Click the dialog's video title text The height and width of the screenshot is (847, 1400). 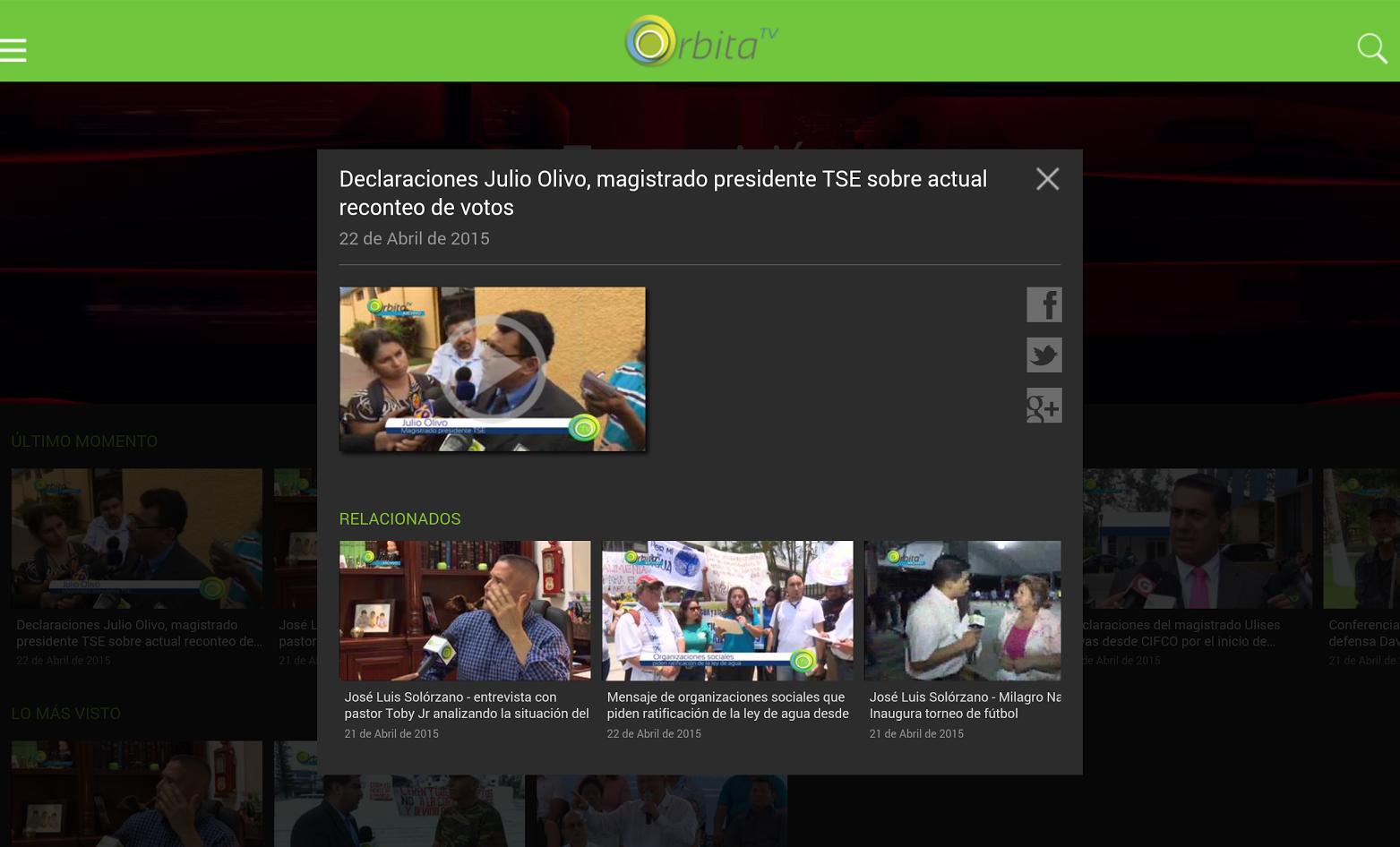pyautogui.click(x=663, y=192)
